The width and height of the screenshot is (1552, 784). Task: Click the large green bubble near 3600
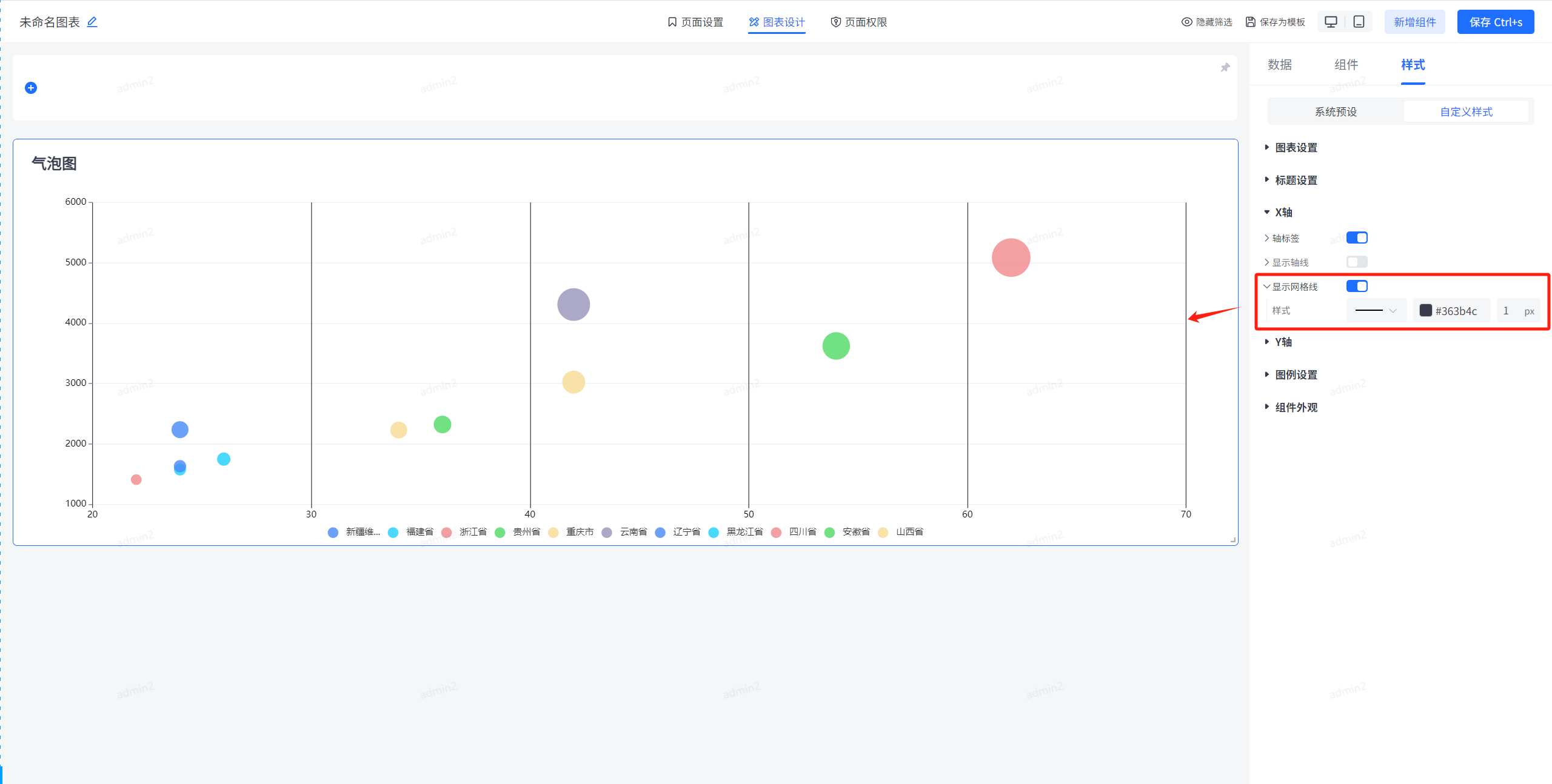(836, 346)
